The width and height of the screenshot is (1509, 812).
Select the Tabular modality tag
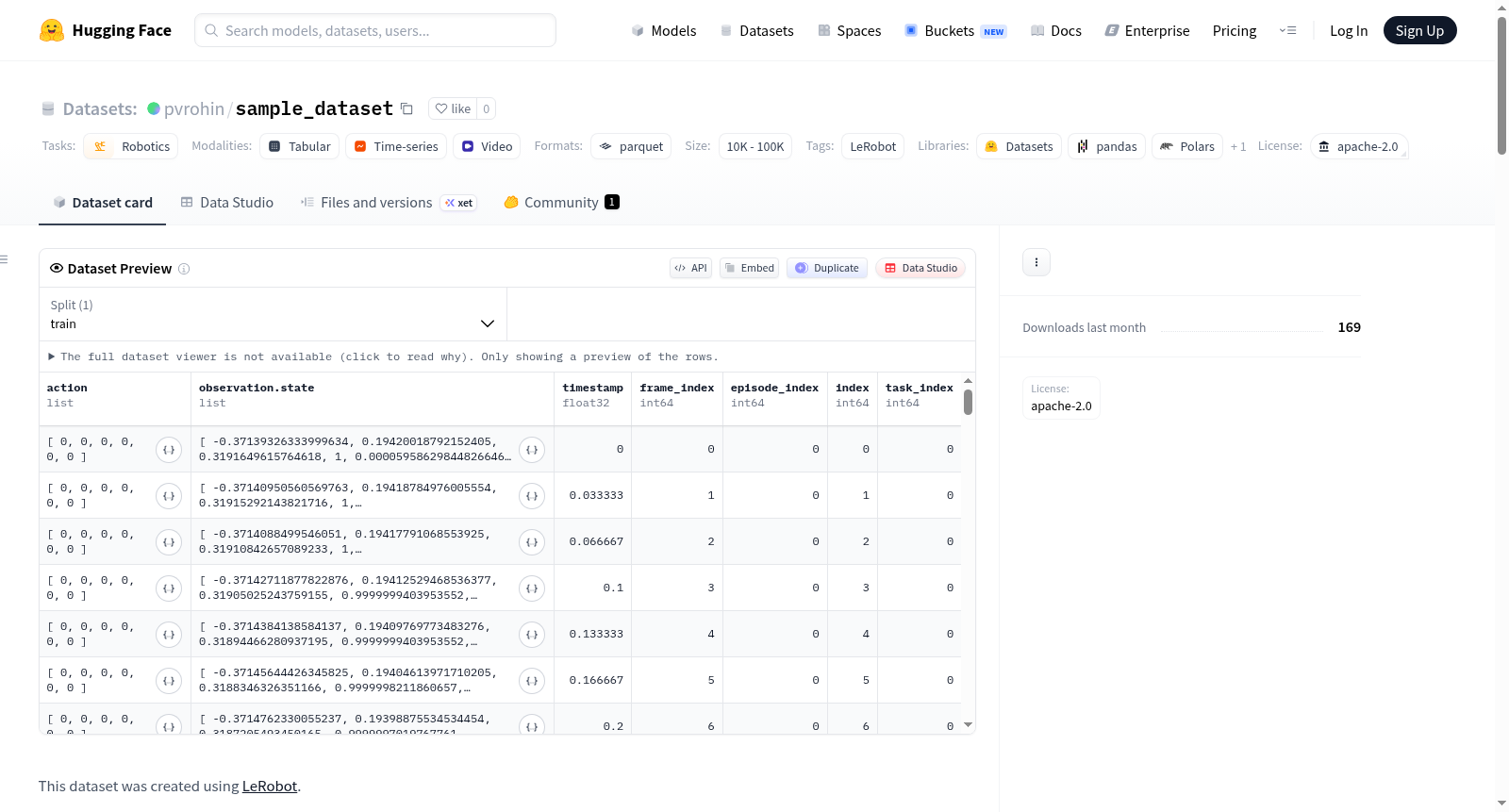[300, 146]
